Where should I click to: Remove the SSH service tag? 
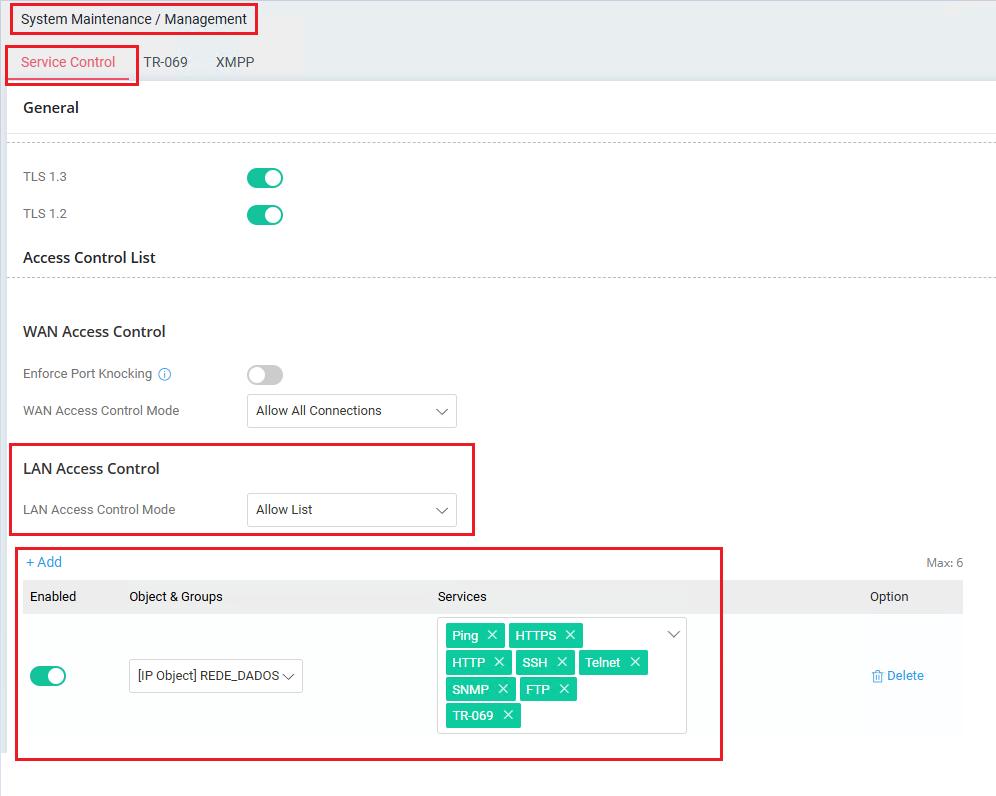[x=562, y=662]
